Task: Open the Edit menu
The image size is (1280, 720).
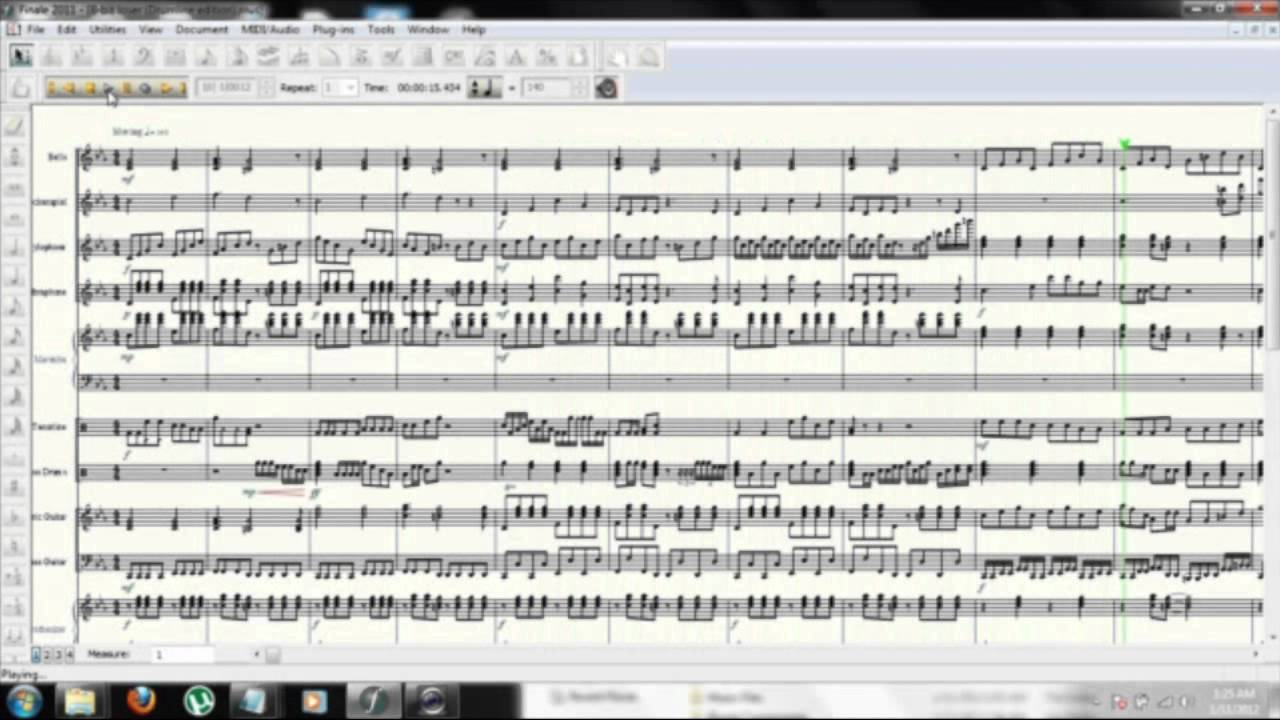Action: pyautogui.click(x=66, y=30)
